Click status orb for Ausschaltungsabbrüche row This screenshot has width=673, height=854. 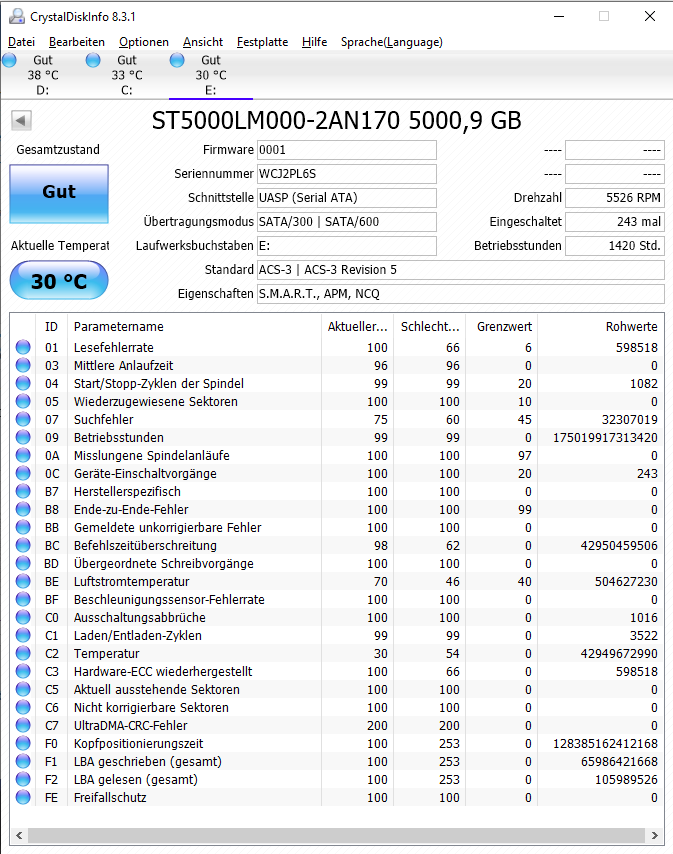click(x=23, y=617)
